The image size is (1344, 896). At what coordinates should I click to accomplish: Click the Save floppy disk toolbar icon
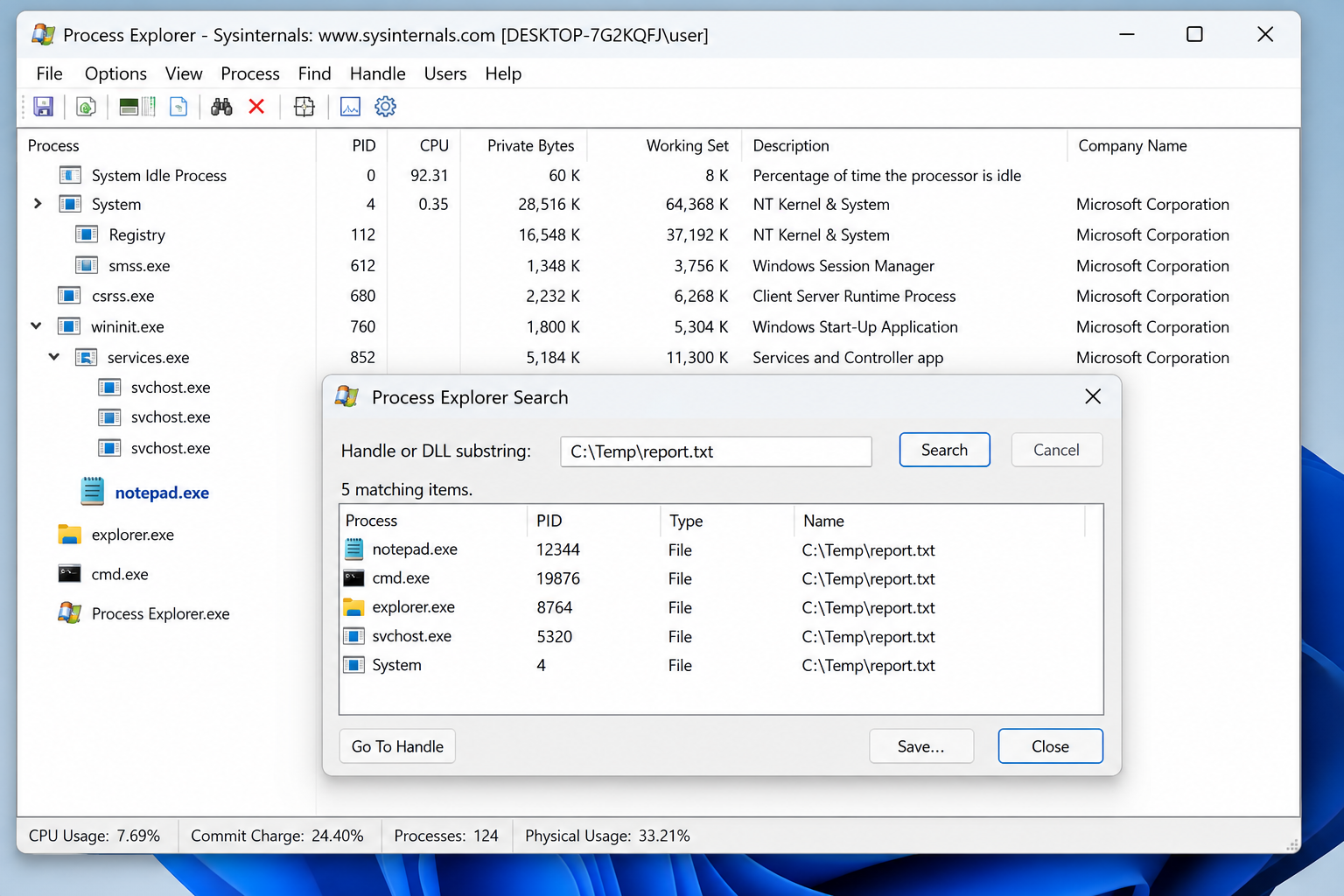43,107
